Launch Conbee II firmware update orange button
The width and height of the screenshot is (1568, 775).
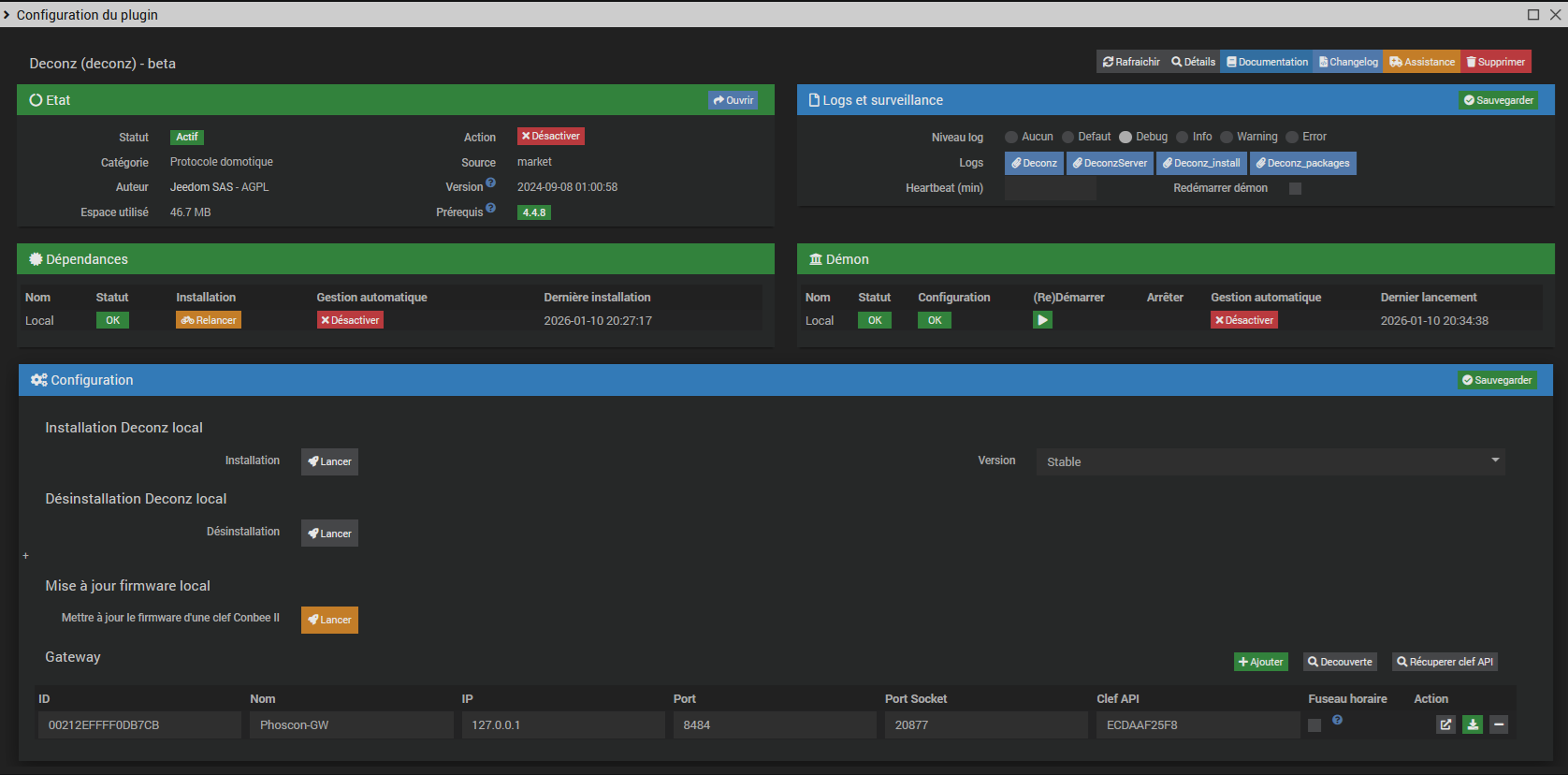pyautogui.click(x=329, y=620)
